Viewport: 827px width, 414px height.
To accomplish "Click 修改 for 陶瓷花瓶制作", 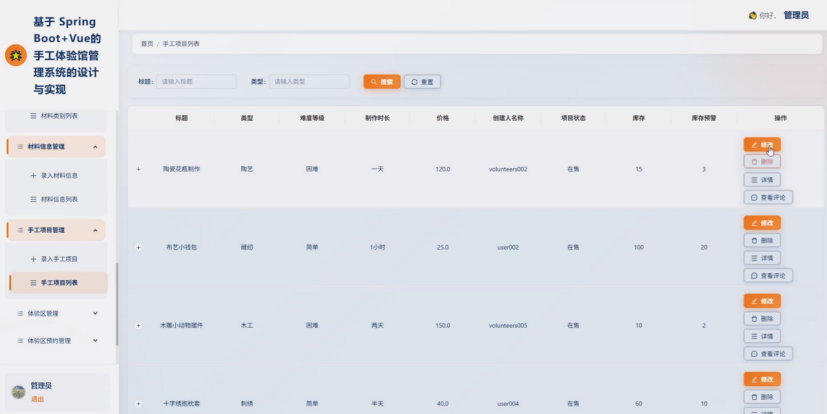I will tap(762, 145).
